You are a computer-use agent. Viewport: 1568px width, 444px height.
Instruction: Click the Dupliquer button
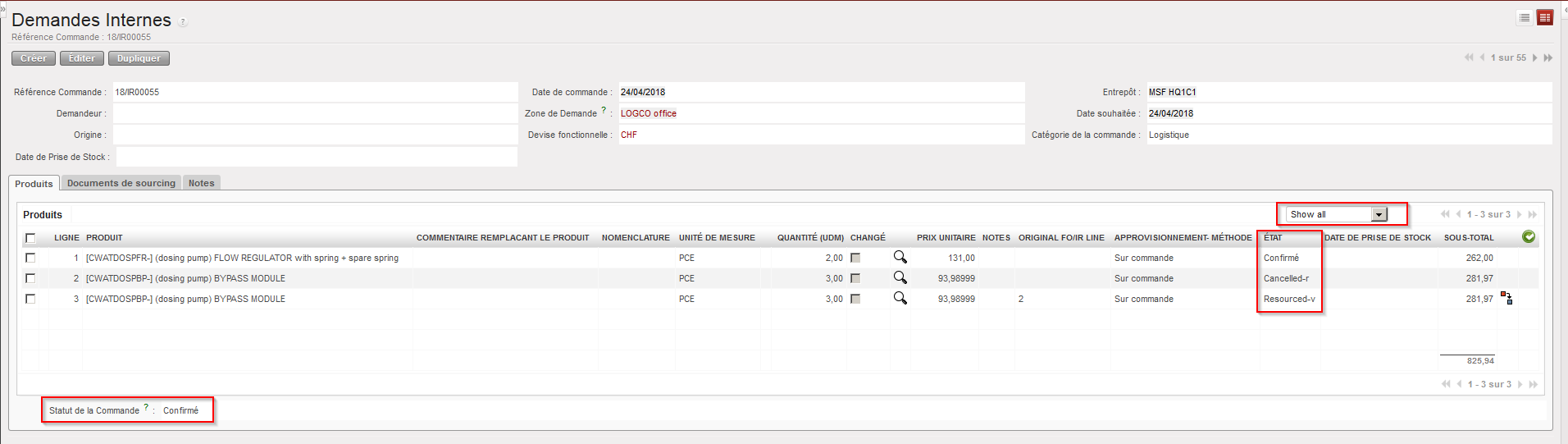click(139, 58)
